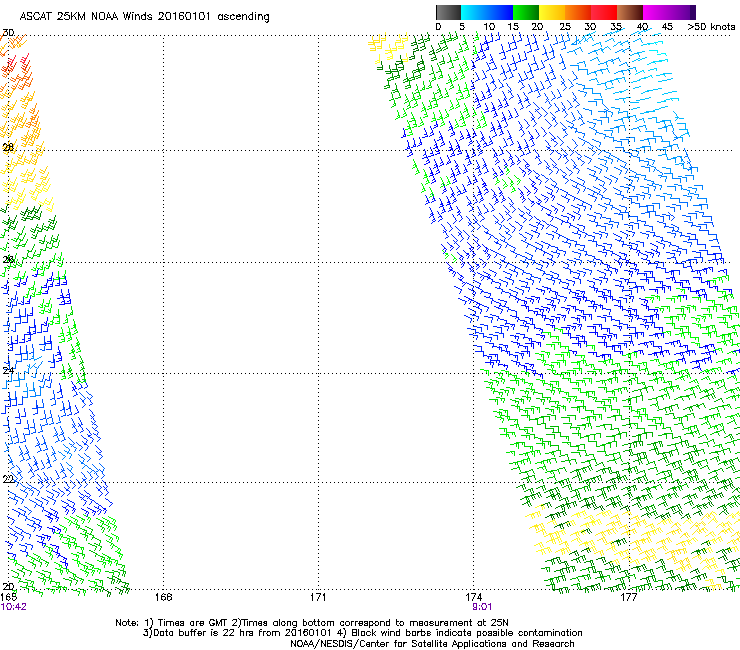This screenshot has width=740, height=650.
Task: Click the purple time stamp 9:01
Action: click(x=482, y=607)
